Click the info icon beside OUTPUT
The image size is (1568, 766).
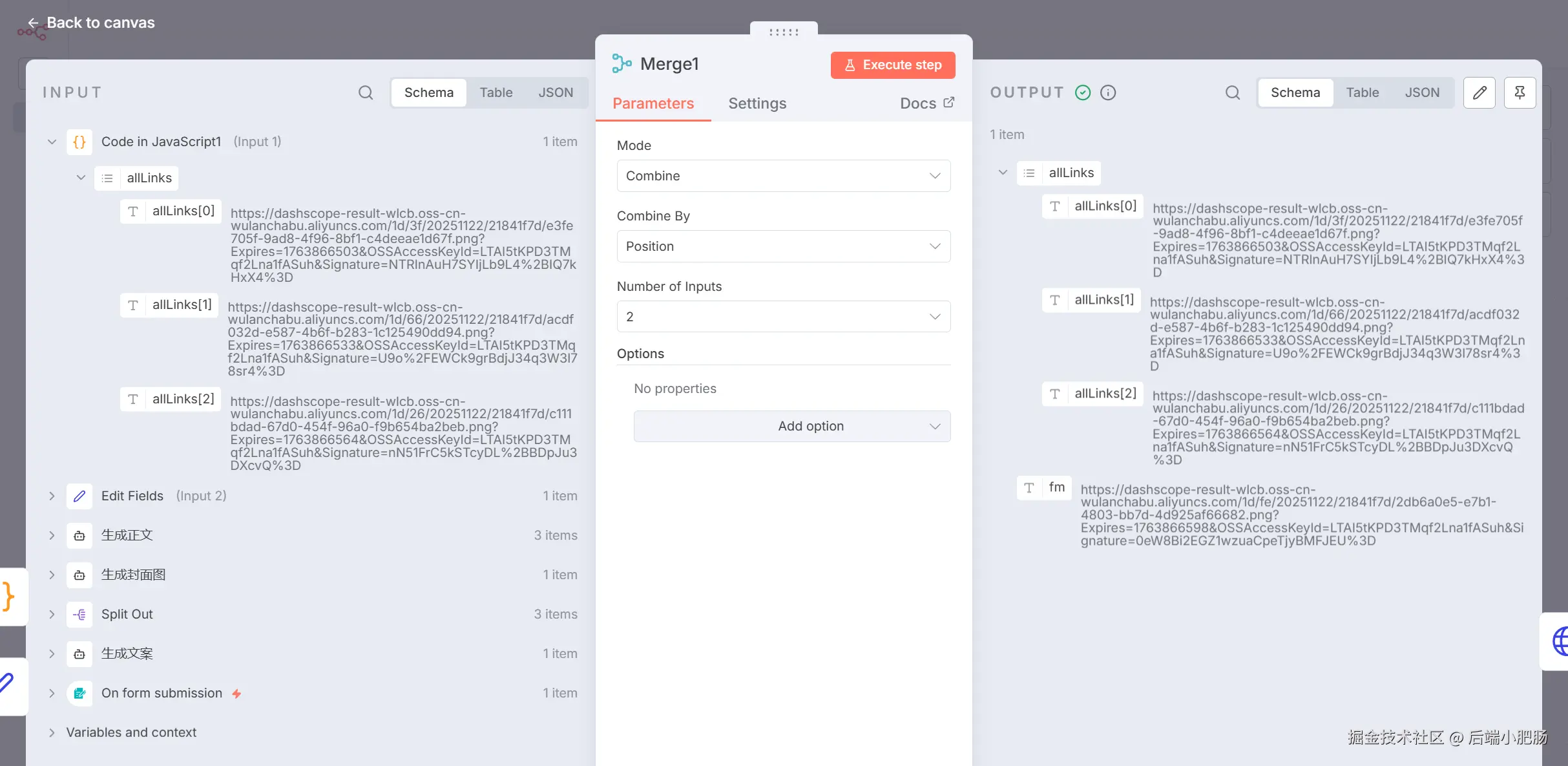(1108, 92)
